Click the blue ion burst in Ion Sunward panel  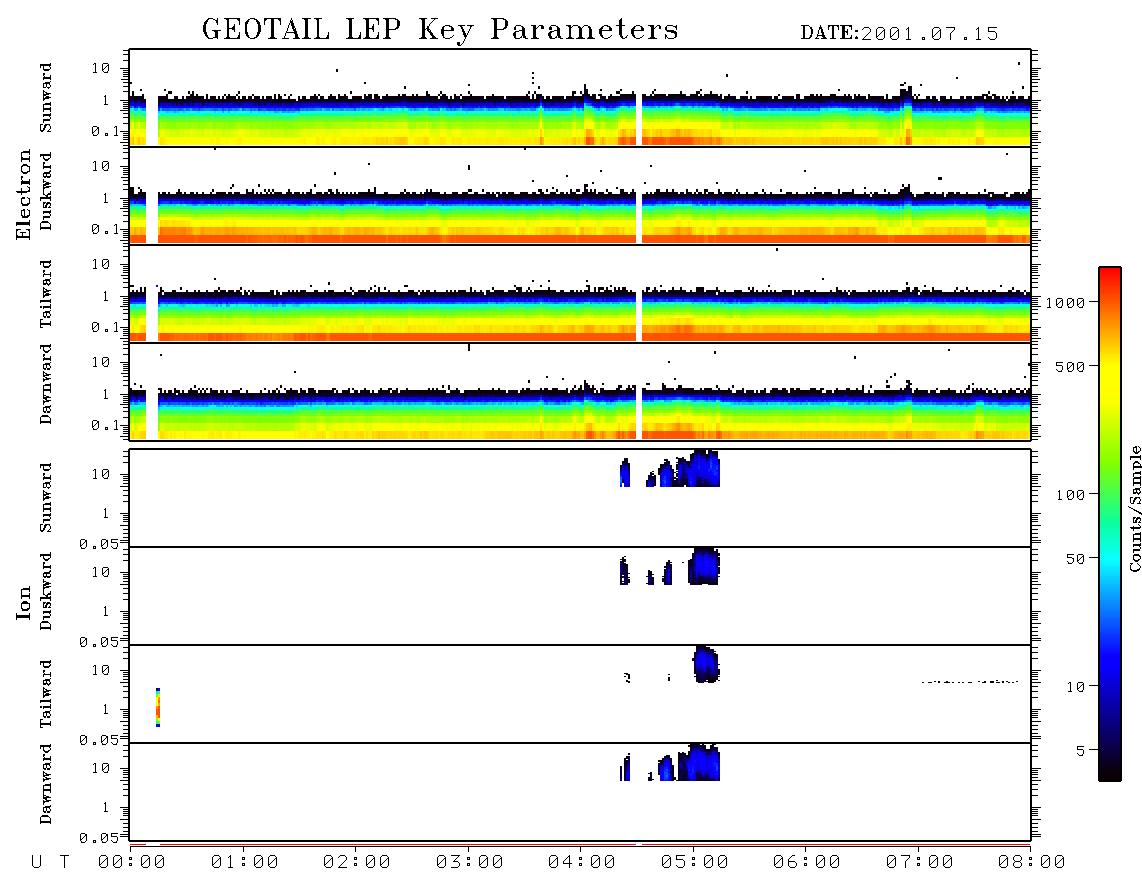coord(703,470)
